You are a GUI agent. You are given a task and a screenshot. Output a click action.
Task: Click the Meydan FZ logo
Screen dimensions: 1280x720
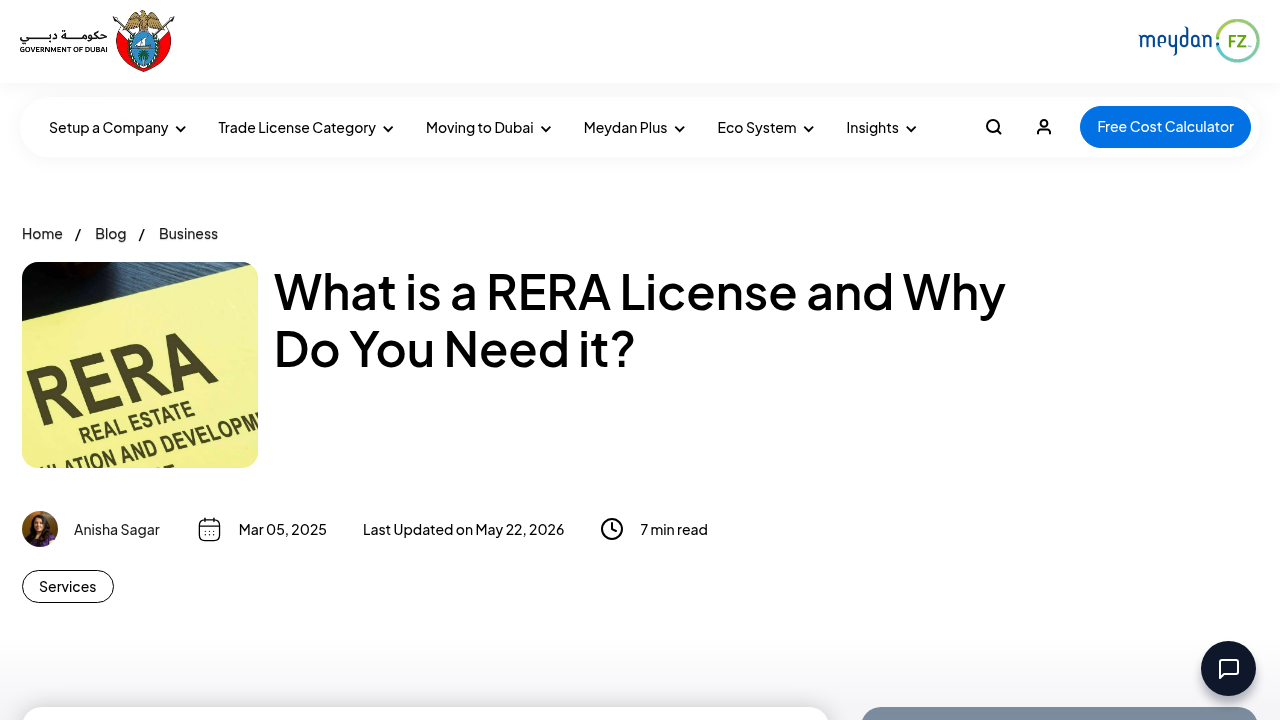point(1198,41)
